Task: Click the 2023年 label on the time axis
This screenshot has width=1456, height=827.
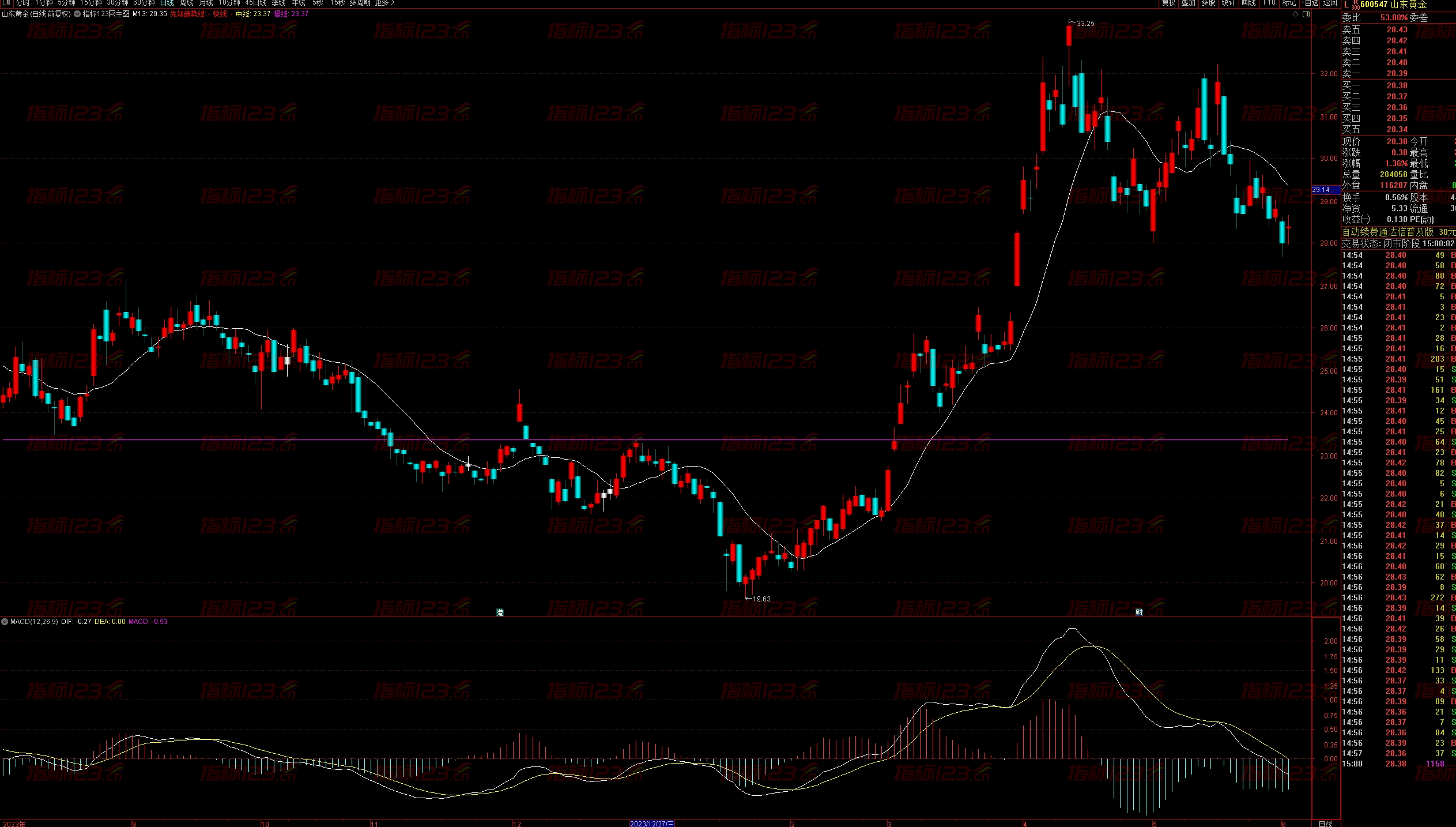Action: pyautogui.click(x=14, y=824)
